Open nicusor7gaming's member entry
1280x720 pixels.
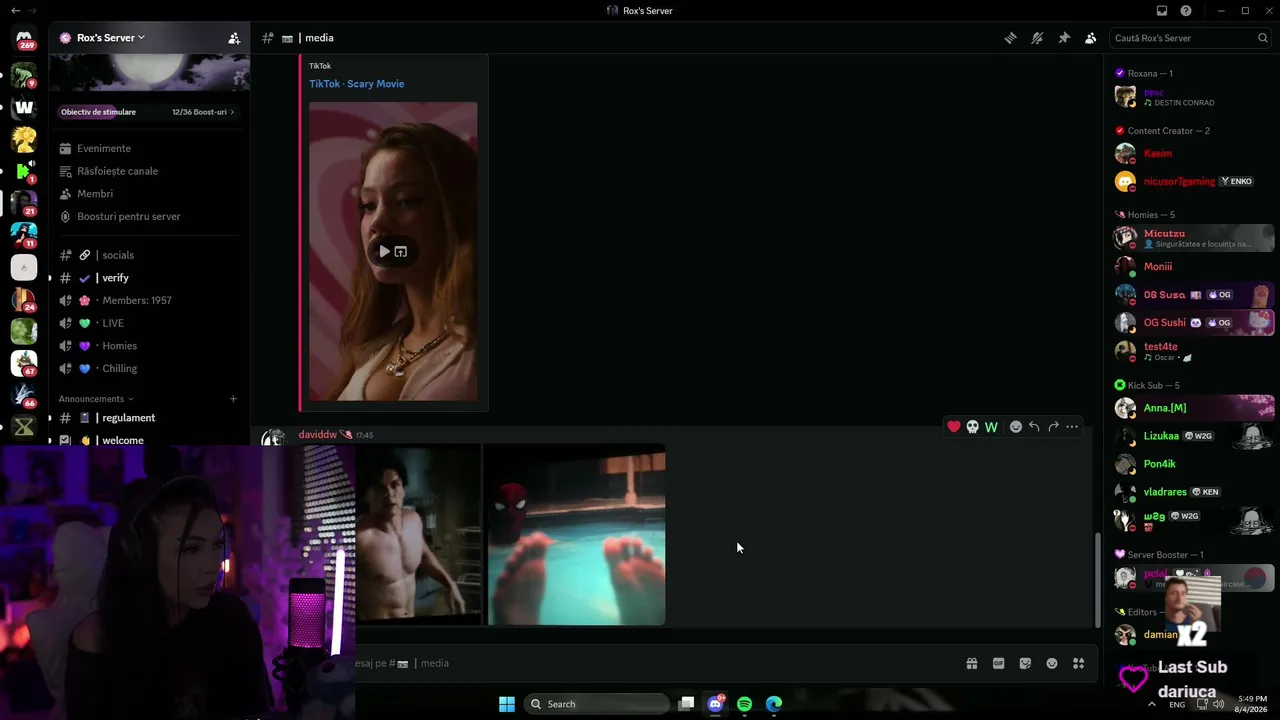(1194, 182)
